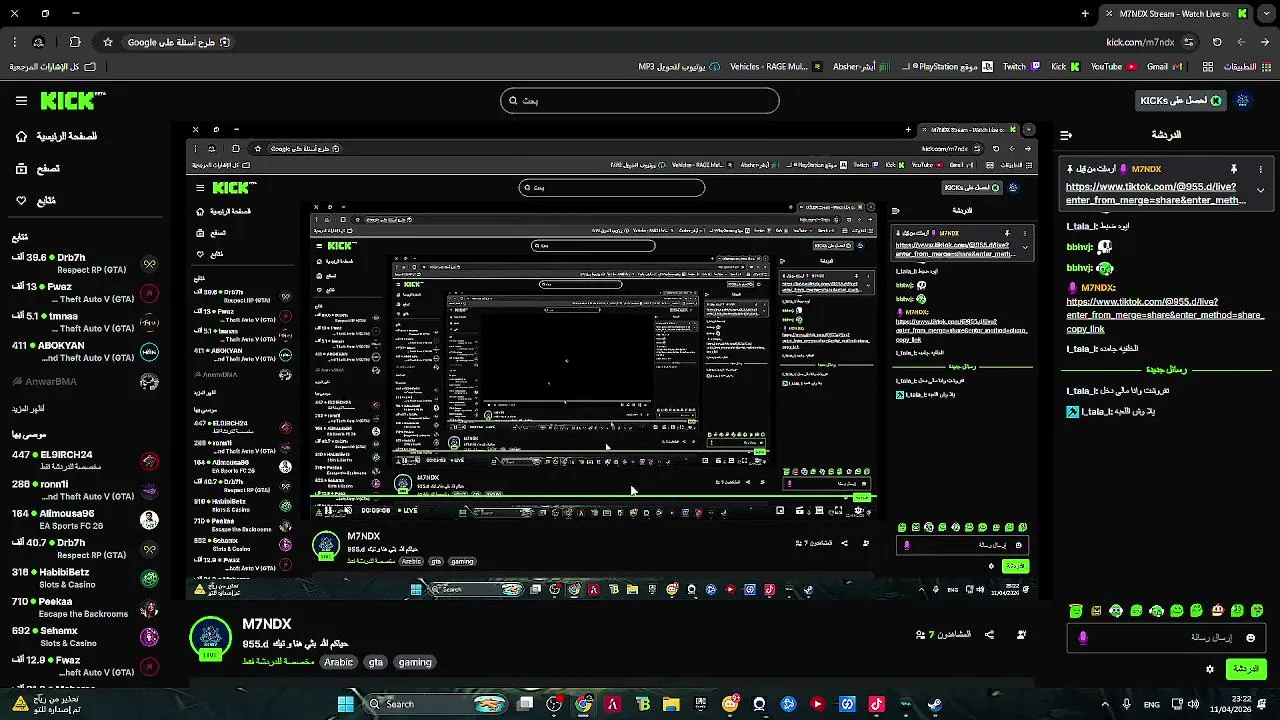Go back in browser

pyautogui.click(x=1265, y=42)
